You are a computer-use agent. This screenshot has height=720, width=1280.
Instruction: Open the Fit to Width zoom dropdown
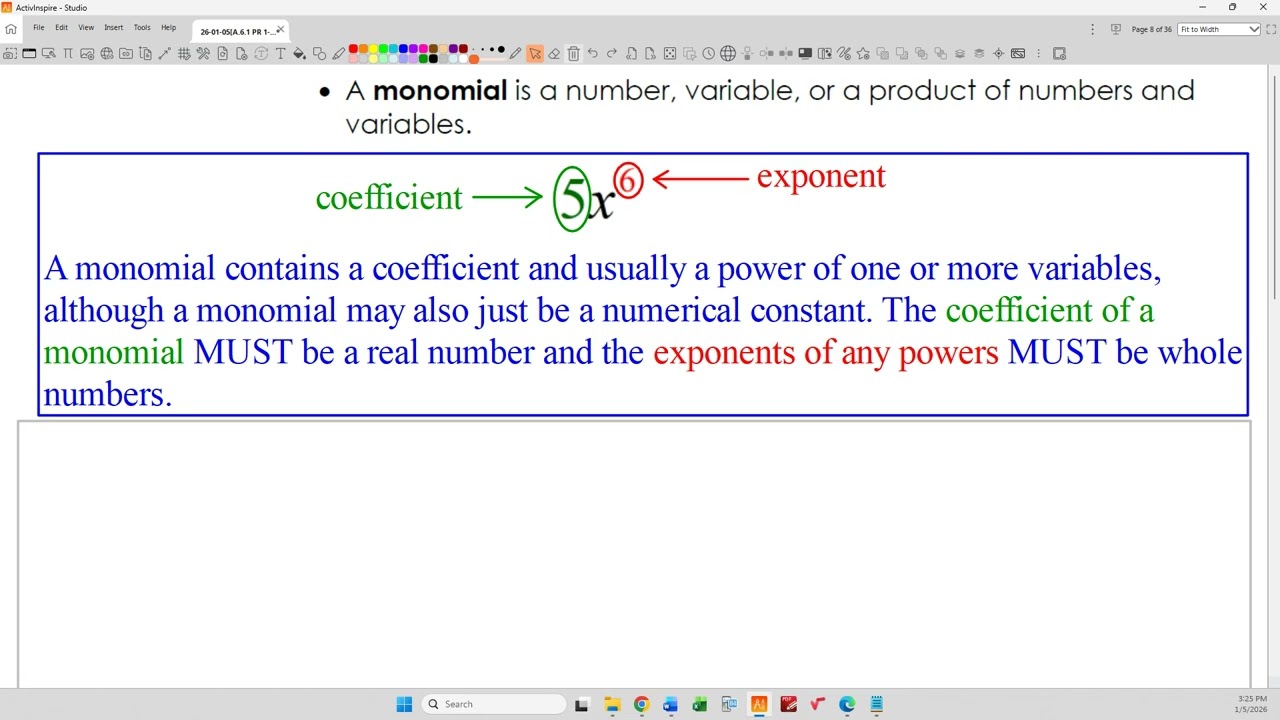tap(1219, 29)
